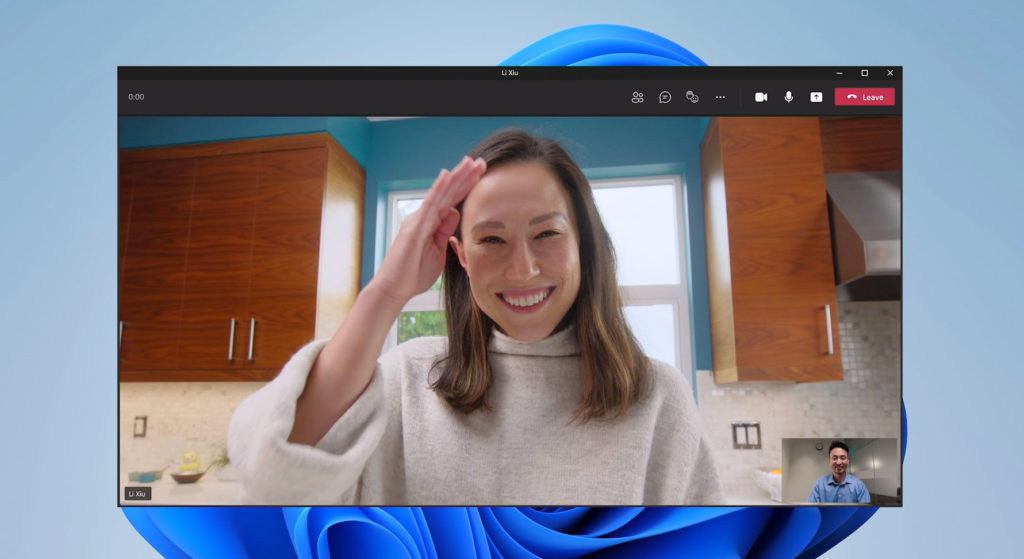
Task: Open More actions ellipsis menu
Action: [720, 97]
